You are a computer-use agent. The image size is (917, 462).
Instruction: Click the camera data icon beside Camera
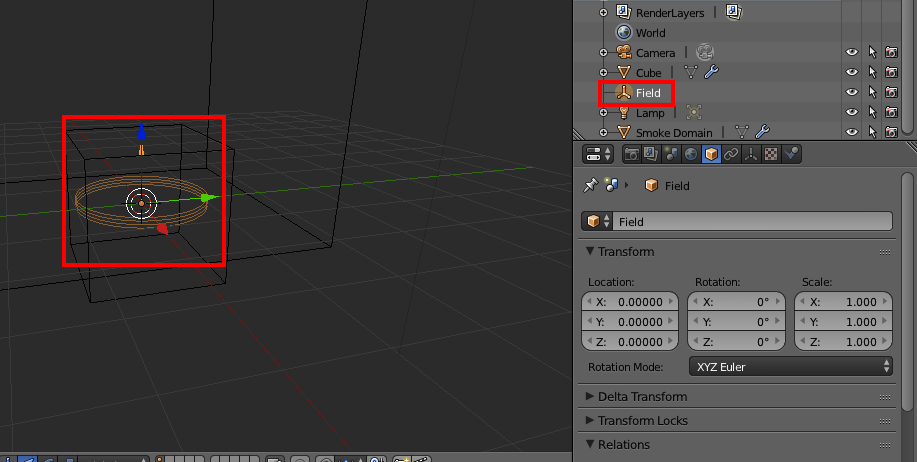704,52
